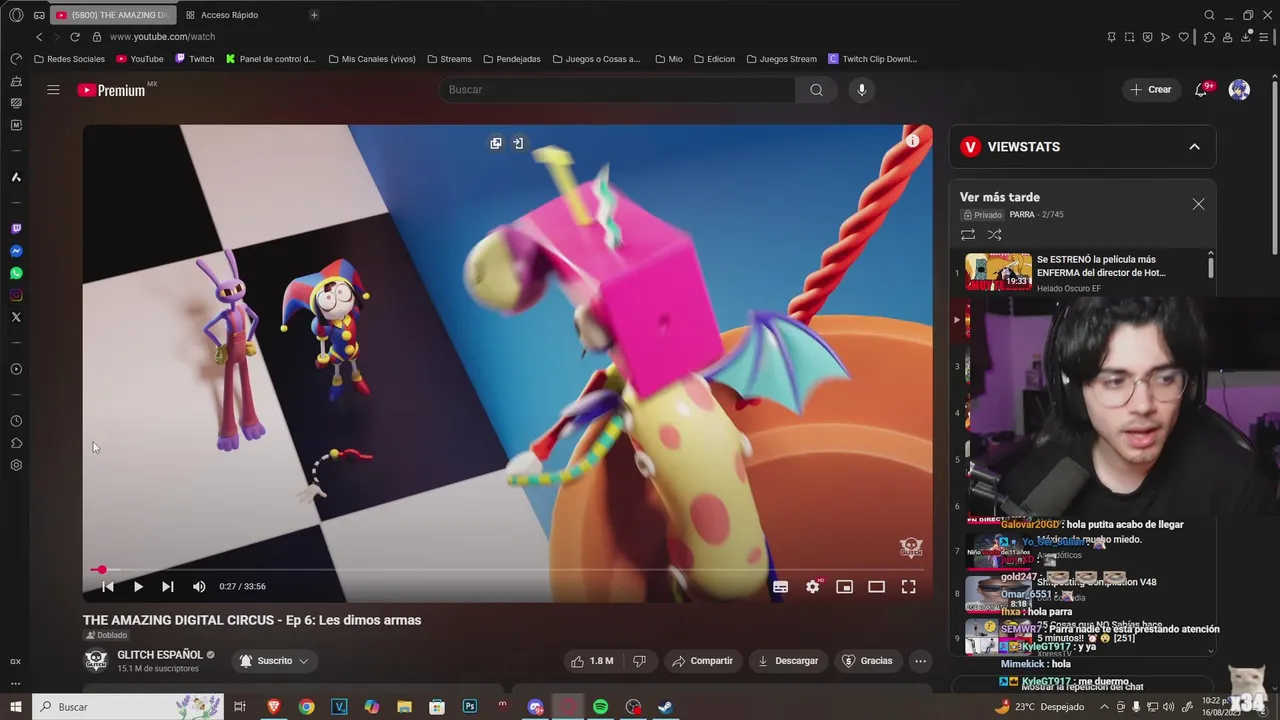
Task: Click the Windows Start button
Action: (x=16, y=707)
